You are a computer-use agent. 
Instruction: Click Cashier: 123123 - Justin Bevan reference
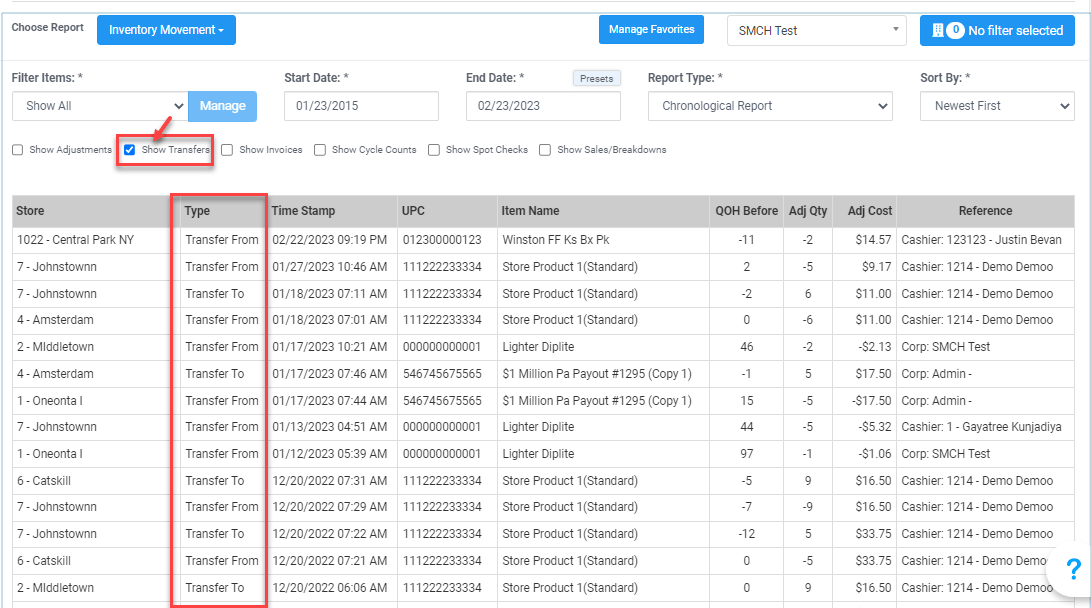click(981, 240)
